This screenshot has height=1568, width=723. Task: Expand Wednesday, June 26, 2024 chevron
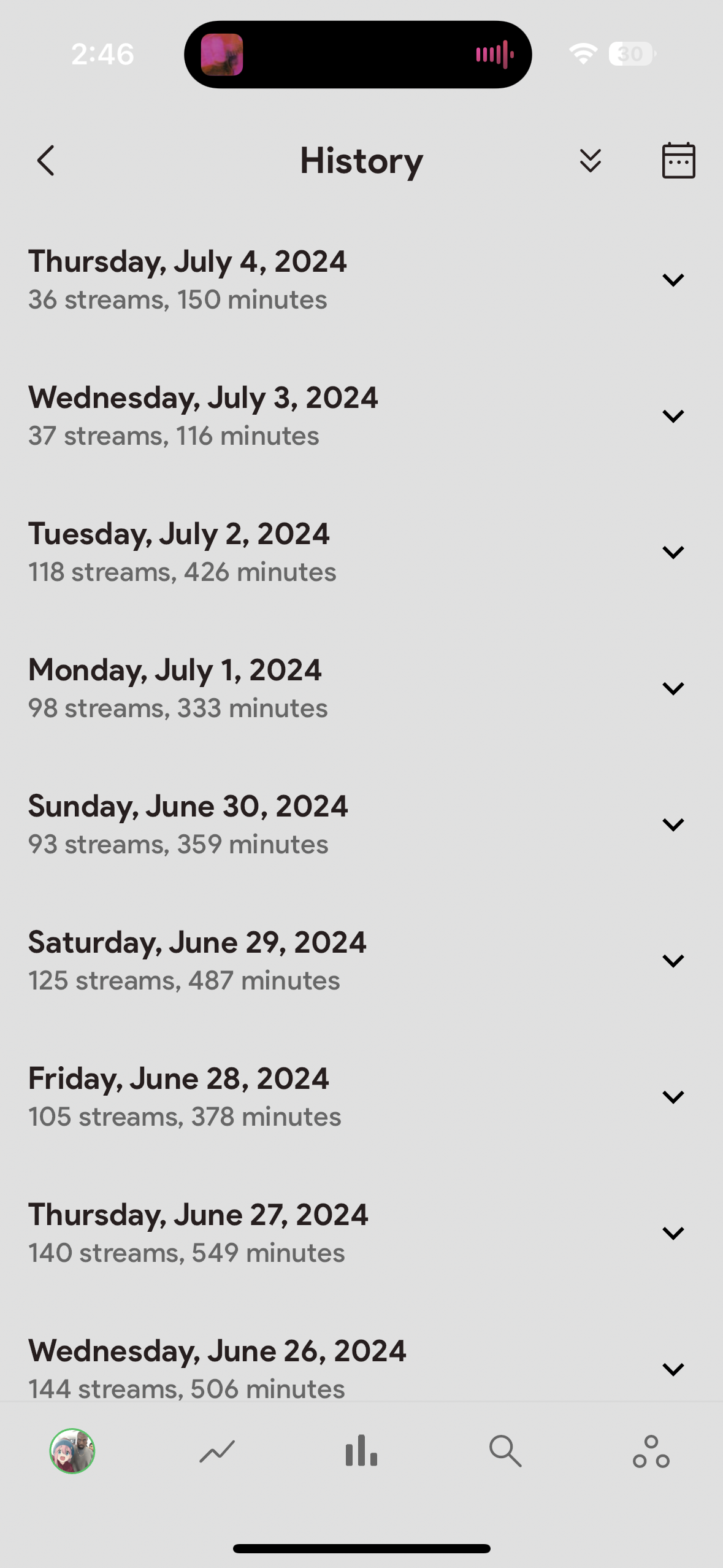(x=673, y=1369)
